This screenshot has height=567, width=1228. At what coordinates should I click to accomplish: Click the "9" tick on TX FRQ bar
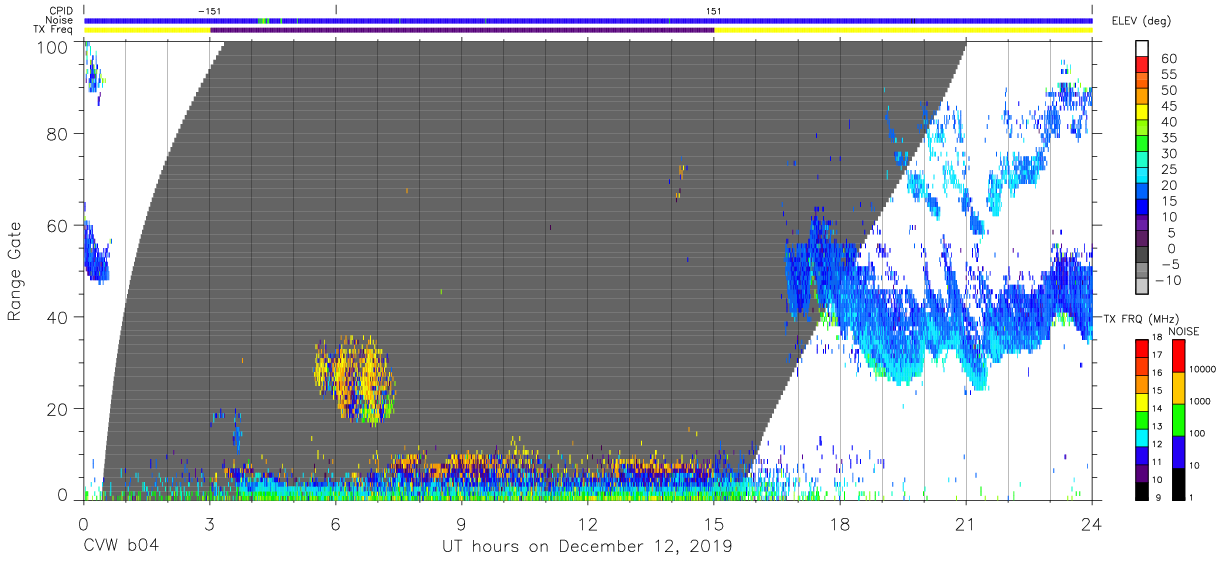(1158, 500)
